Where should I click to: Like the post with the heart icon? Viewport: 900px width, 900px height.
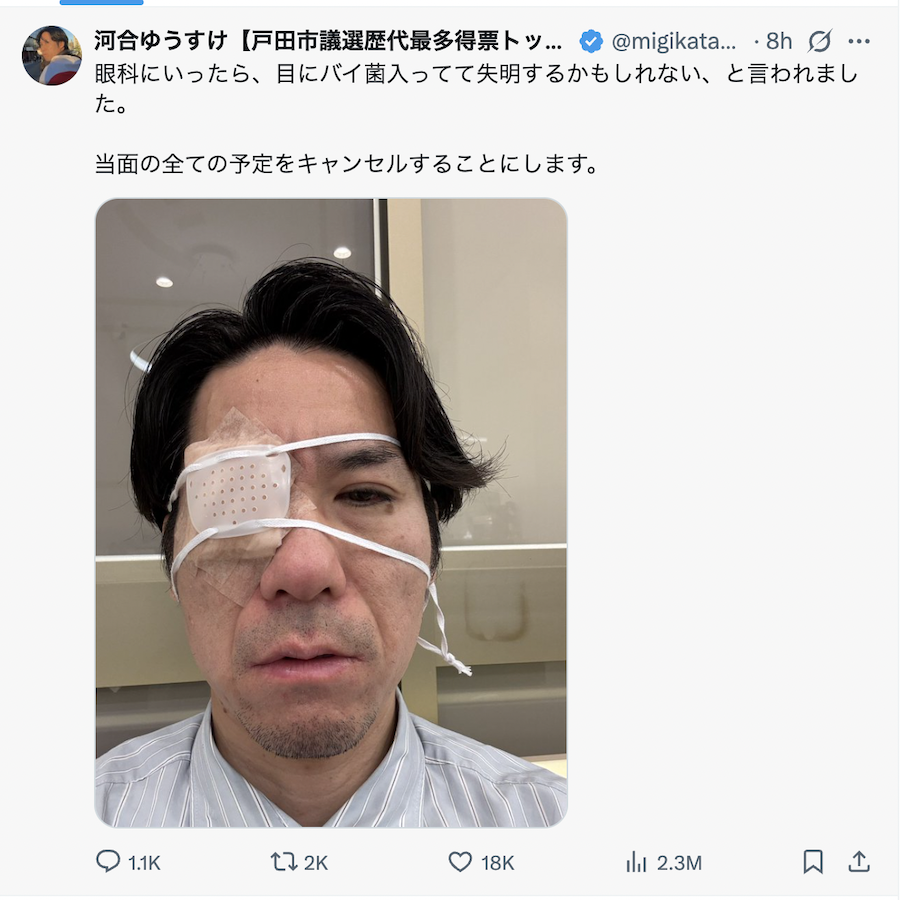click(460, 862)
